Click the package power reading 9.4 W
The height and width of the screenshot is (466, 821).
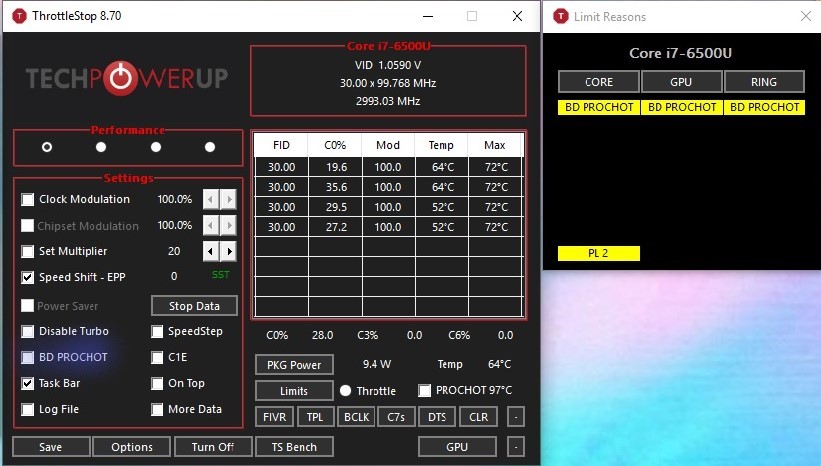376,364
